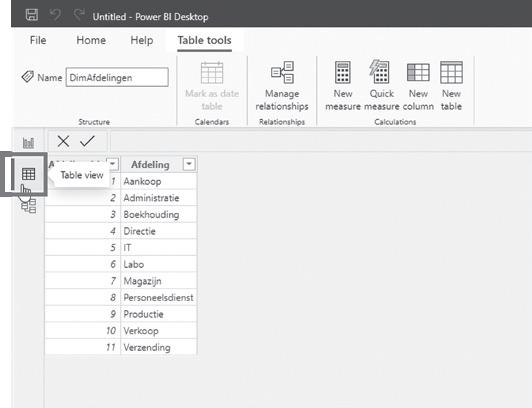Click the Redo arrow icon
Viewport: 532px width, 408px height.
coord(79,15)
